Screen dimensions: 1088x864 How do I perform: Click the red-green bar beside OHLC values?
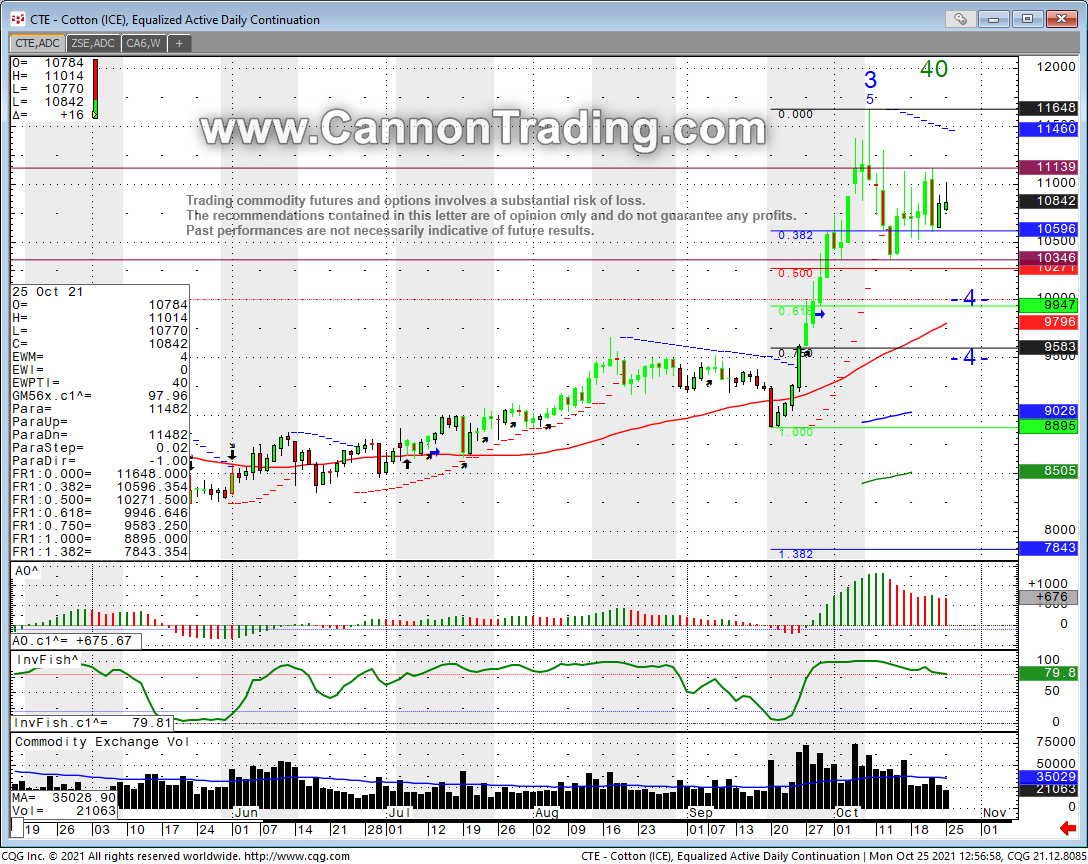[x=95, y=89]
